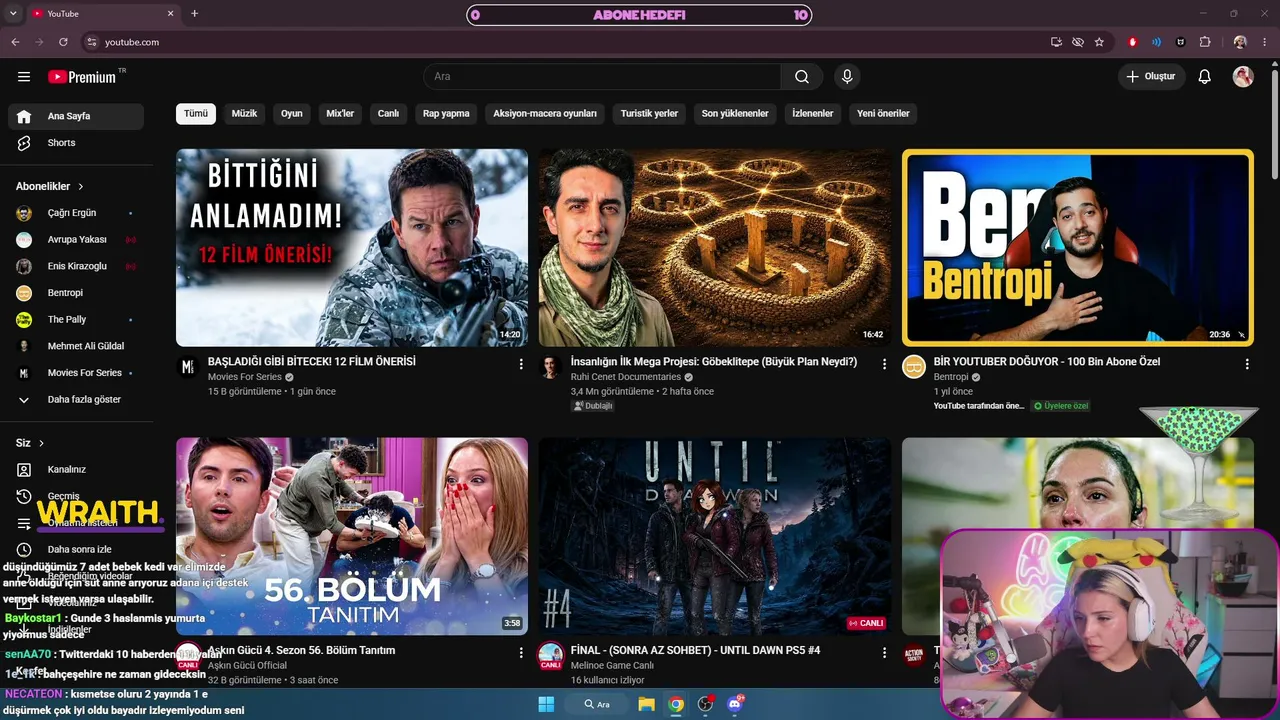Open options for the Until Dawn PS5 stream

884,652
